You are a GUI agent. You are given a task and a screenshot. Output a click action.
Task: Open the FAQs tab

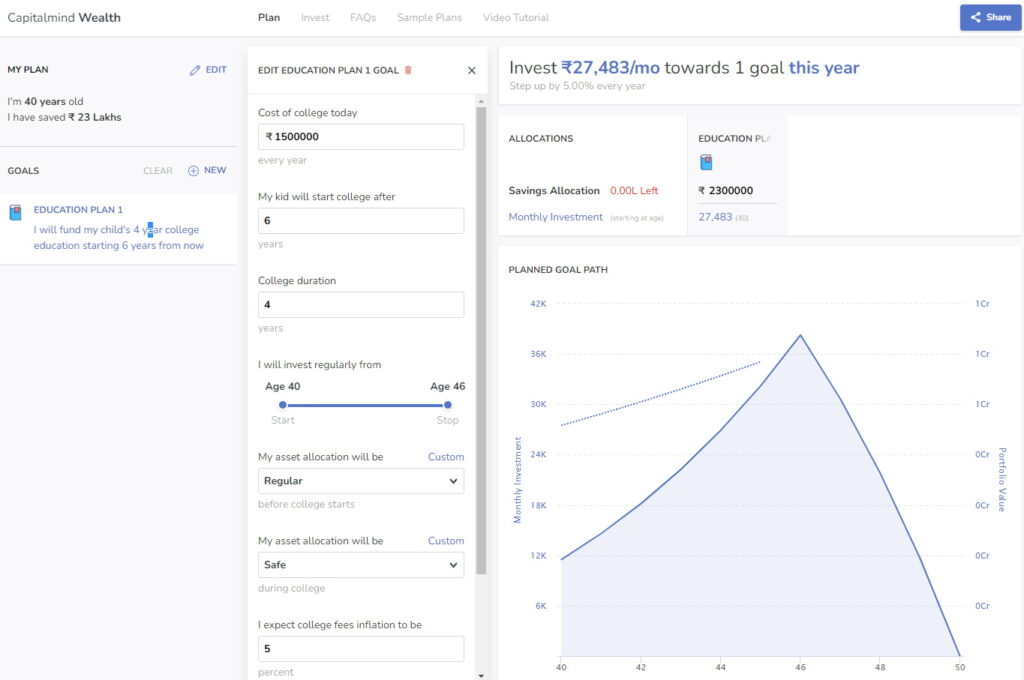pyautogui.click(x=363, y=17)
